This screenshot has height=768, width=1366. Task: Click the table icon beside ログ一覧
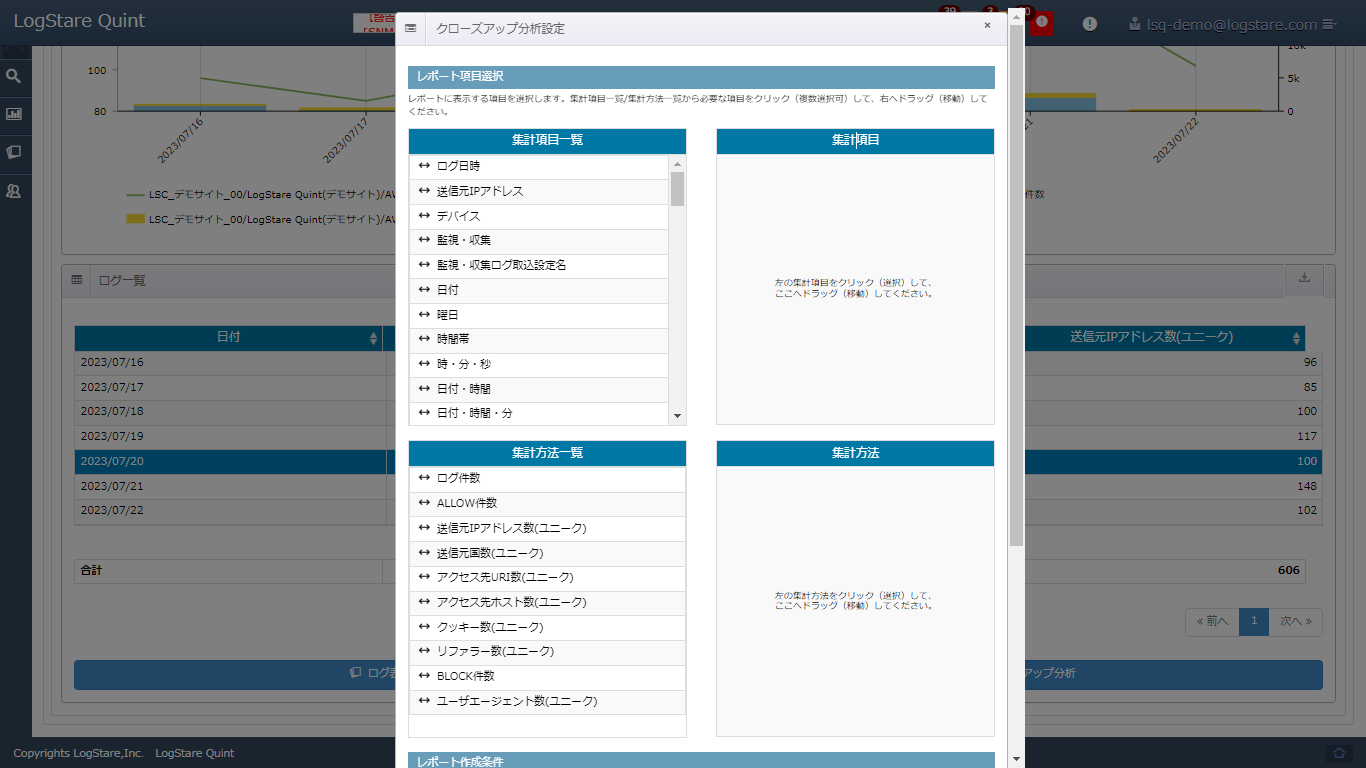tap(77, 281)
